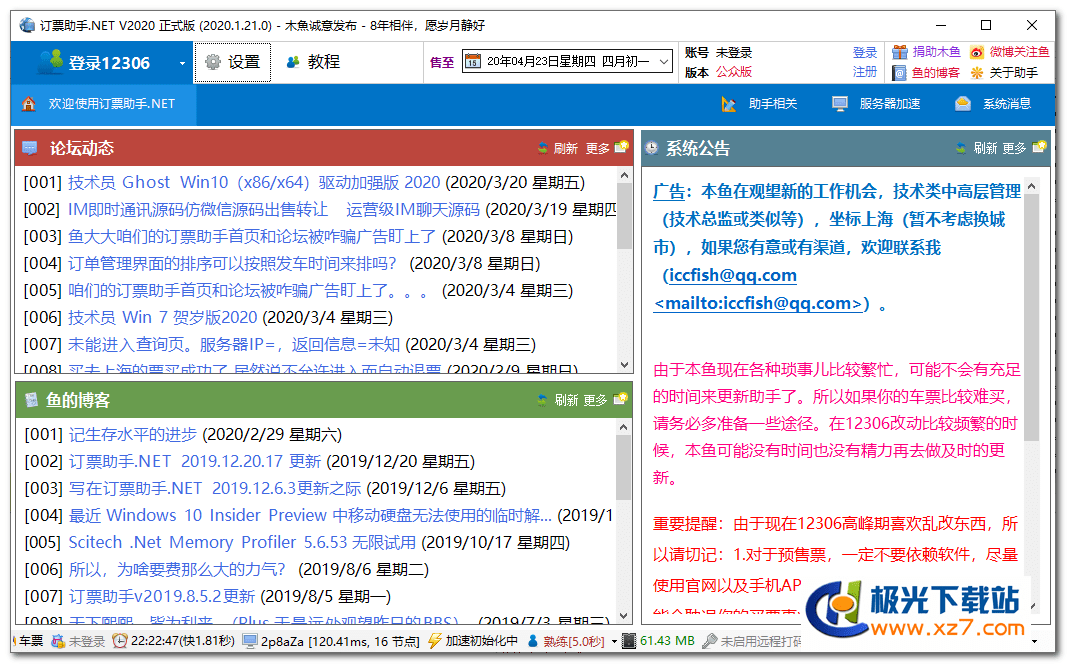Viewport: 1067px width, 664px height.
Task: Click status bar time 22:22:47(快1.81秒)
Action: [182, 641]
